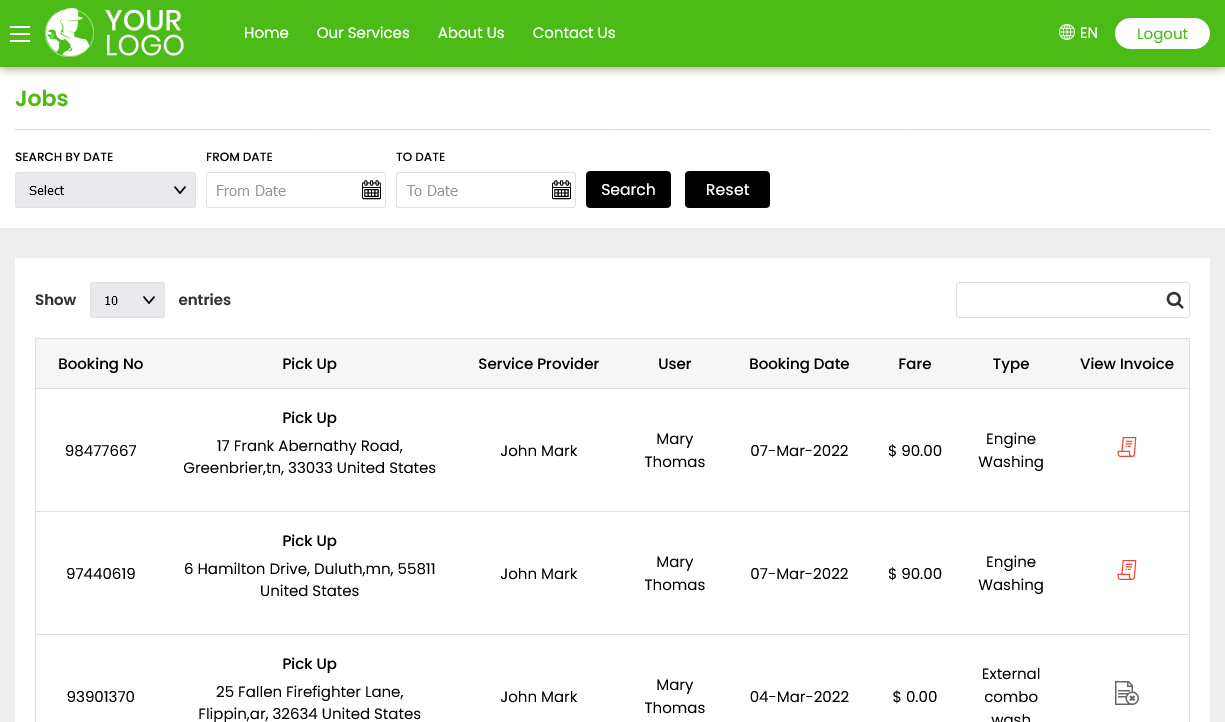The height and width of the screenshot is (722, 1225).
Task: Open the calendar picker for From Date
Action: [x=371, y=189]
